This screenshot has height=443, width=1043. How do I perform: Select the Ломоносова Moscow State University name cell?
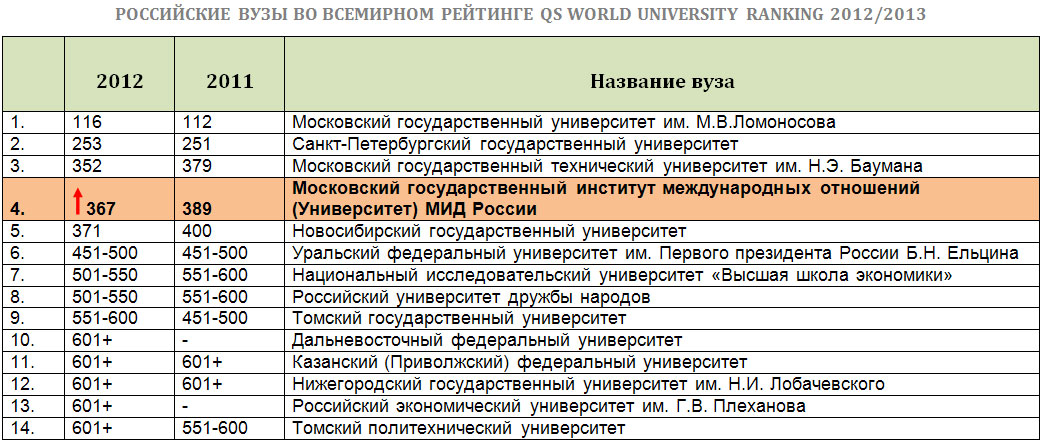click(x=563, y=122)
